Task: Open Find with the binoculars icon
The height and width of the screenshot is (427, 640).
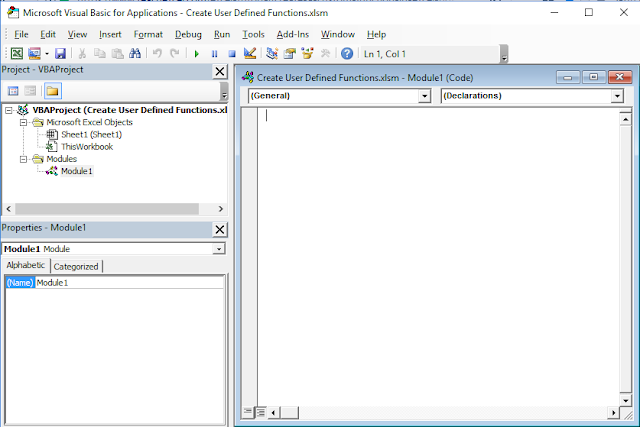Action: point(135,54)
